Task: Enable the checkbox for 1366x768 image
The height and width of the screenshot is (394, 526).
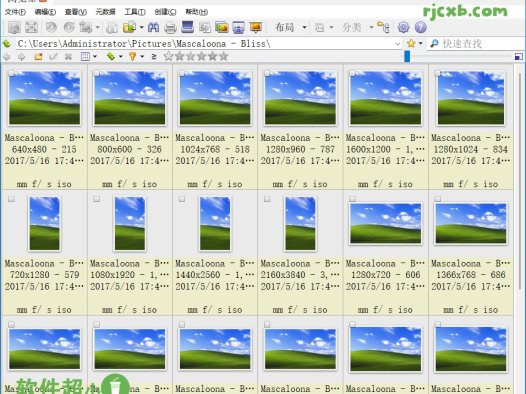Action: pos(437,199)
